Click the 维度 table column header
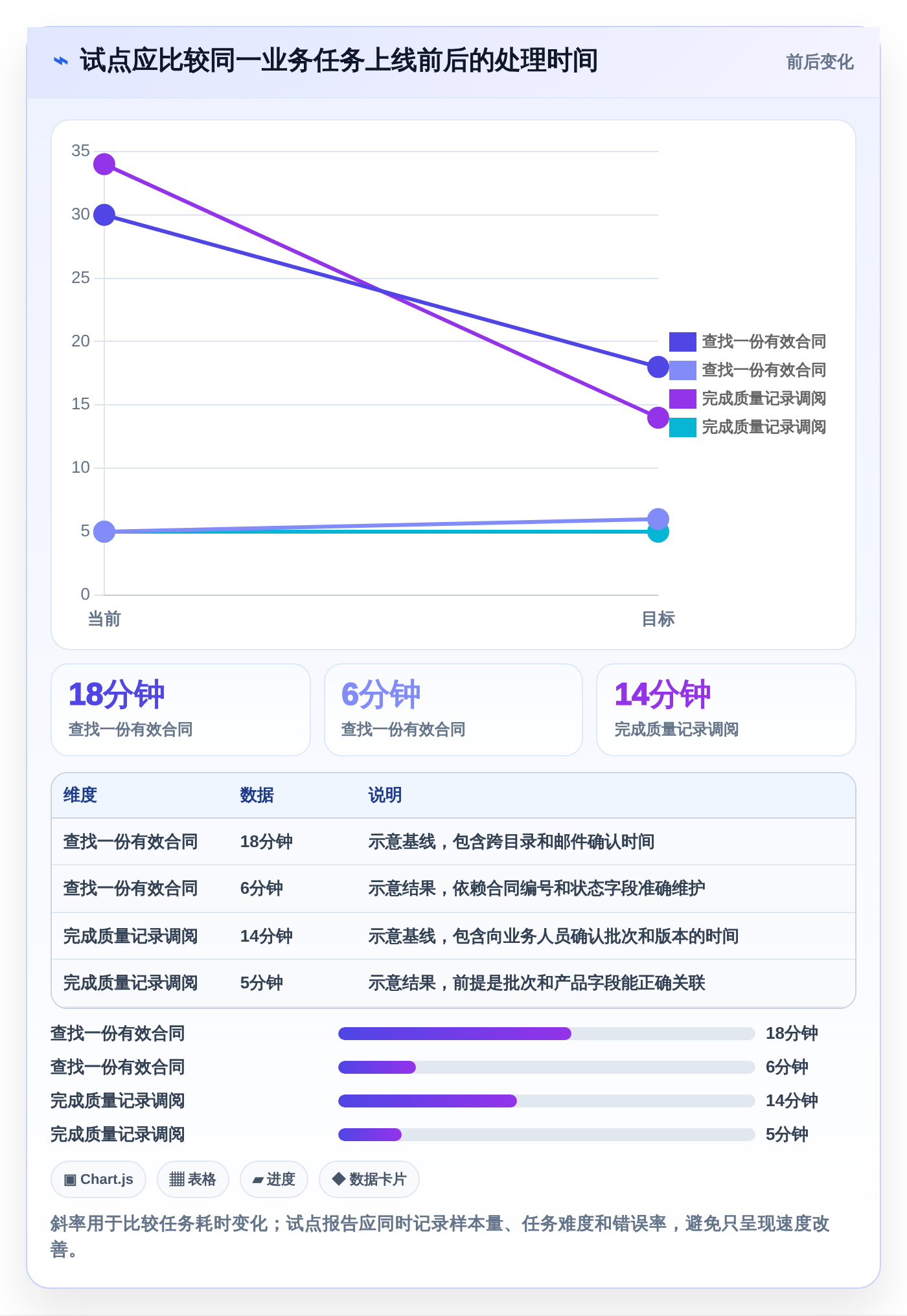 pyautogui.click(x=80, y=795)
